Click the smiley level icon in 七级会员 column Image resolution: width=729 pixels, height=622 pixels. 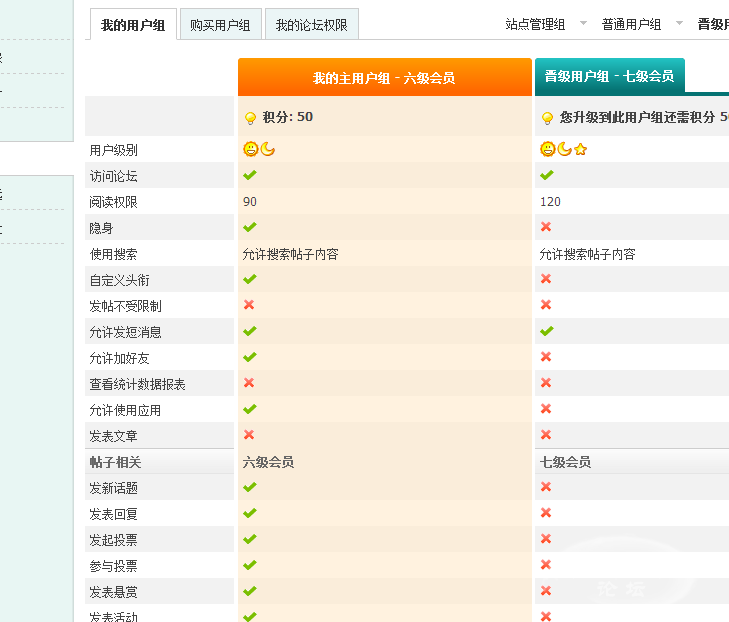548,149
